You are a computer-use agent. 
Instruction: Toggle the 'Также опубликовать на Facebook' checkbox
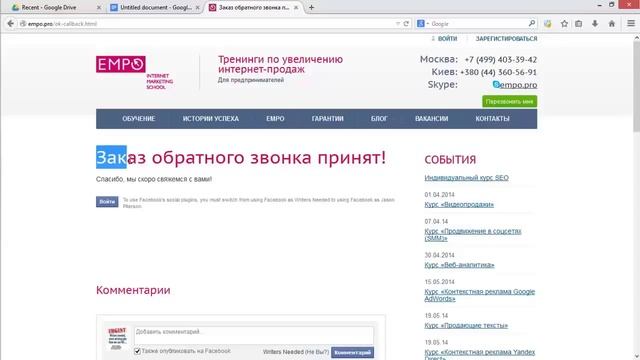(137, 351)
